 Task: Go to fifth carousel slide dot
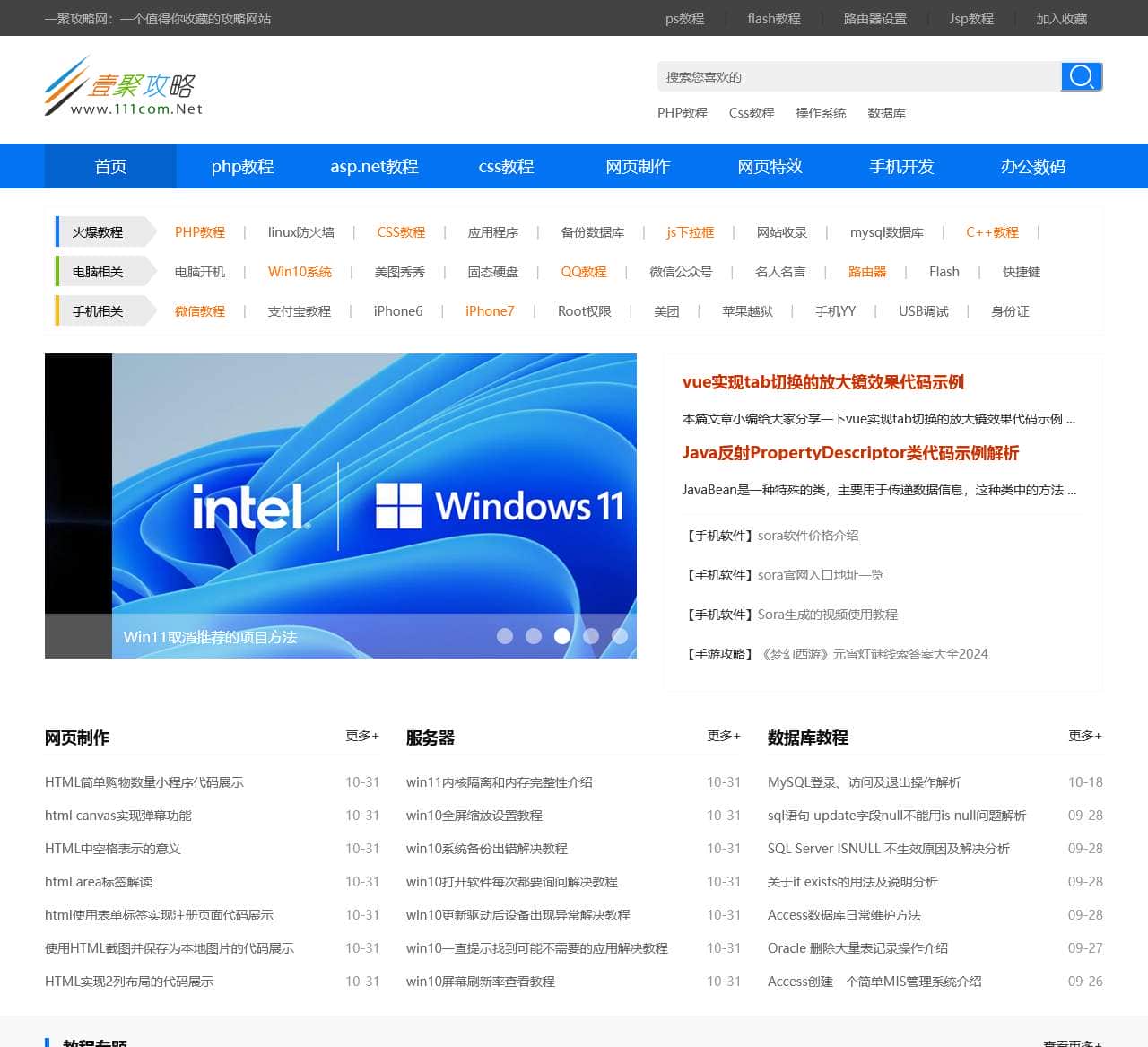[x=620, y=636]
